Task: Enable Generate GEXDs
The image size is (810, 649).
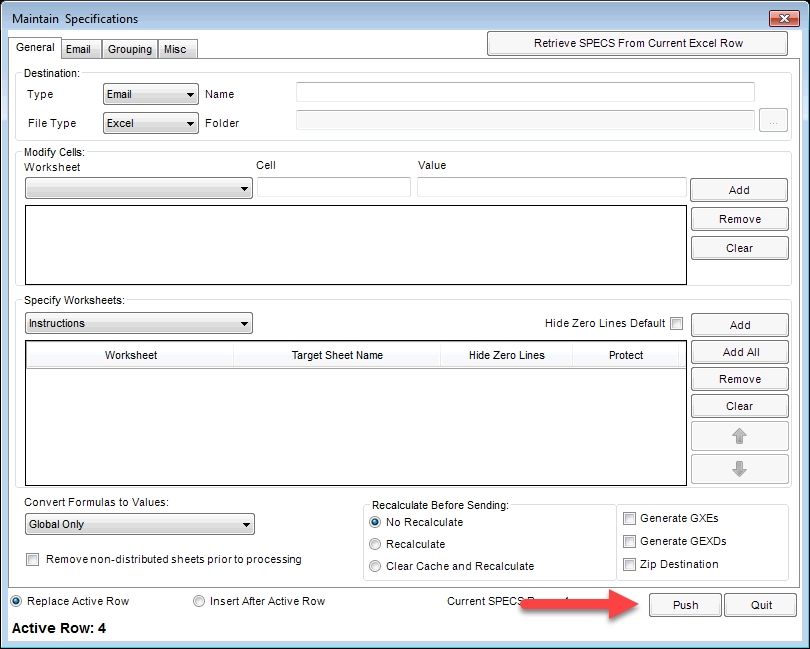Action: click(x=628, y=541)
